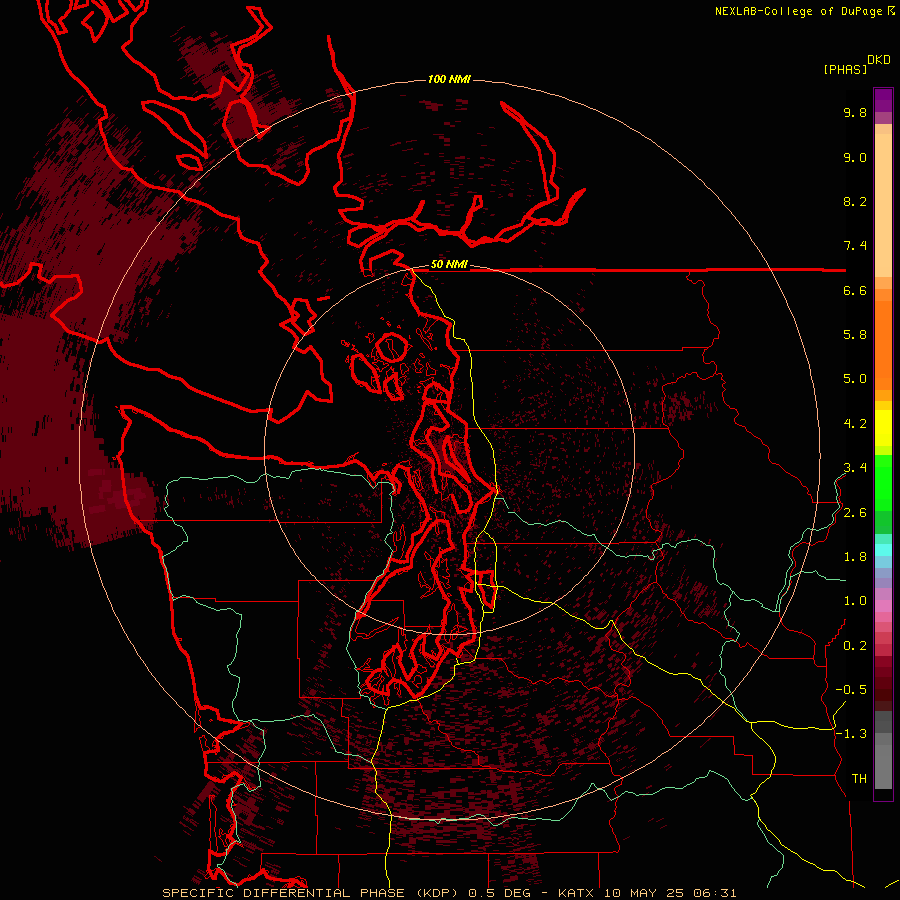This screenshot has width=900, height=900.
Task: Click the 5.8 legend label
Action: [855, 335]
